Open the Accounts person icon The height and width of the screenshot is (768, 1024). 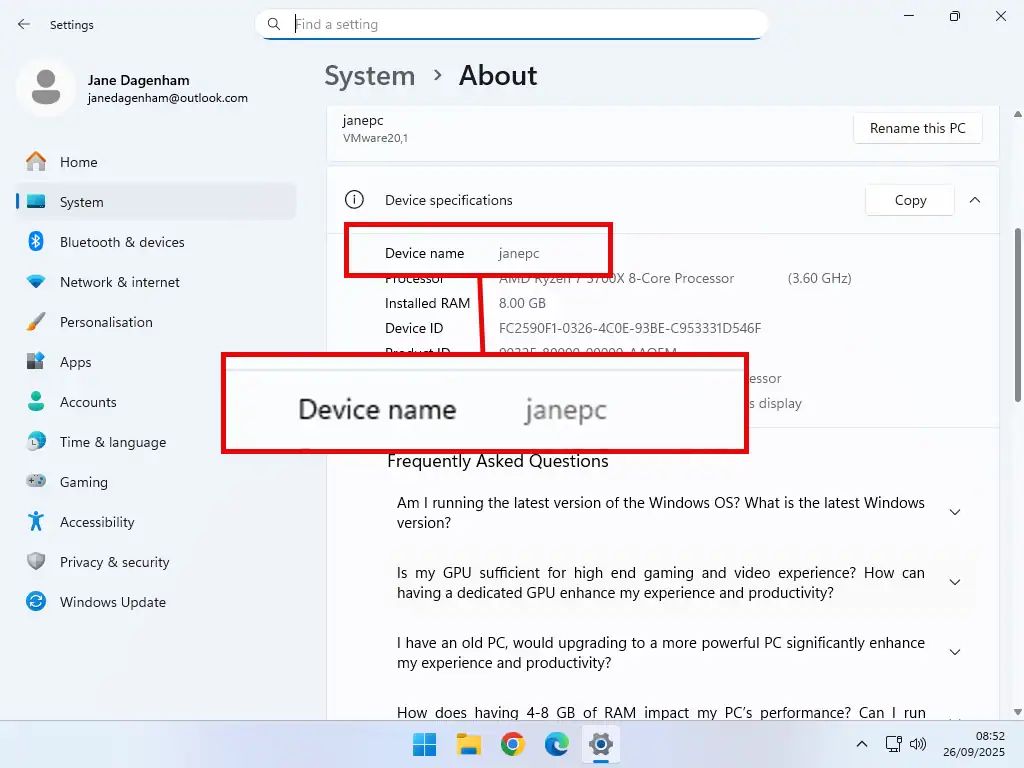click(x=36, y=401)
